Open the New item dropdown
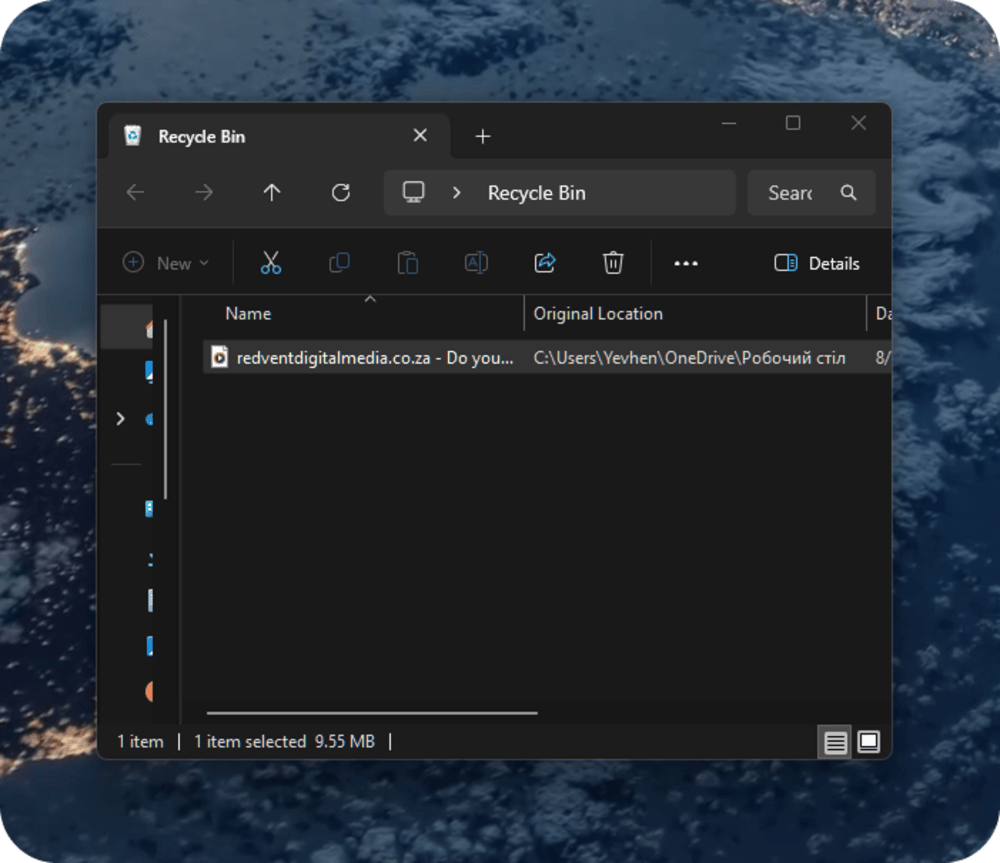1000x863 pixels. click(x=166, y=263)
